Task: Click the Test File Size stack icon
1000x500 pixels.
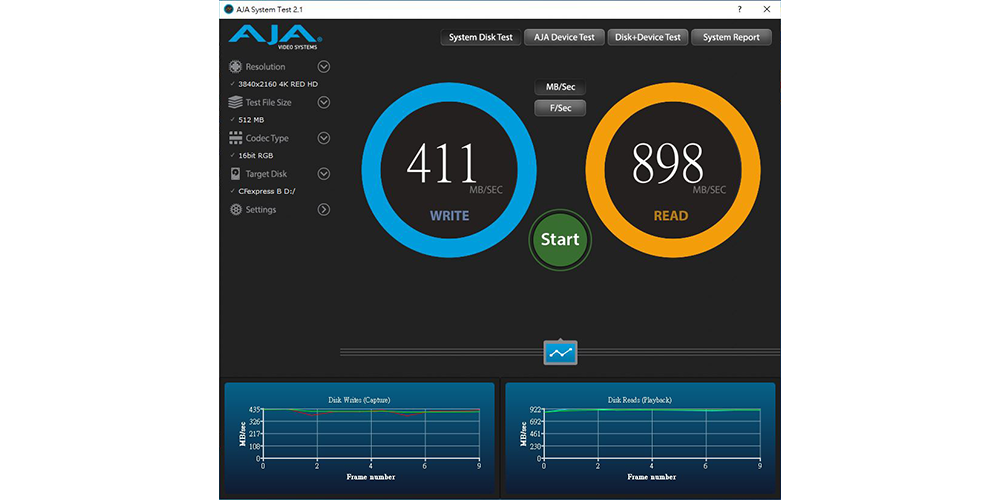Action: pyautogui.click(x=236, y=102)
